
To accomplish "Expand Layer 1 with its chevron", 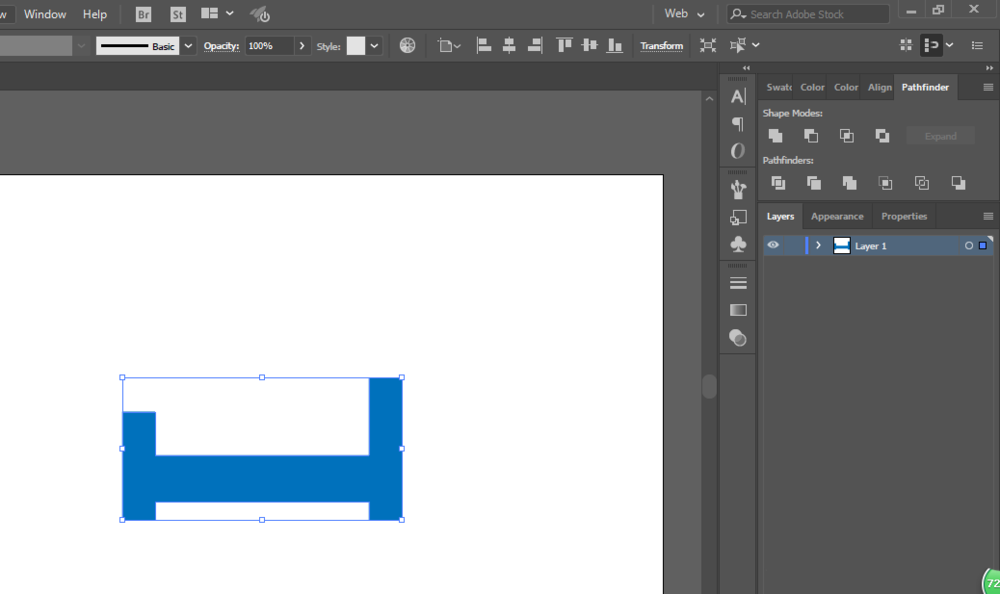I will pyautogui.click(x=818, y=246).
